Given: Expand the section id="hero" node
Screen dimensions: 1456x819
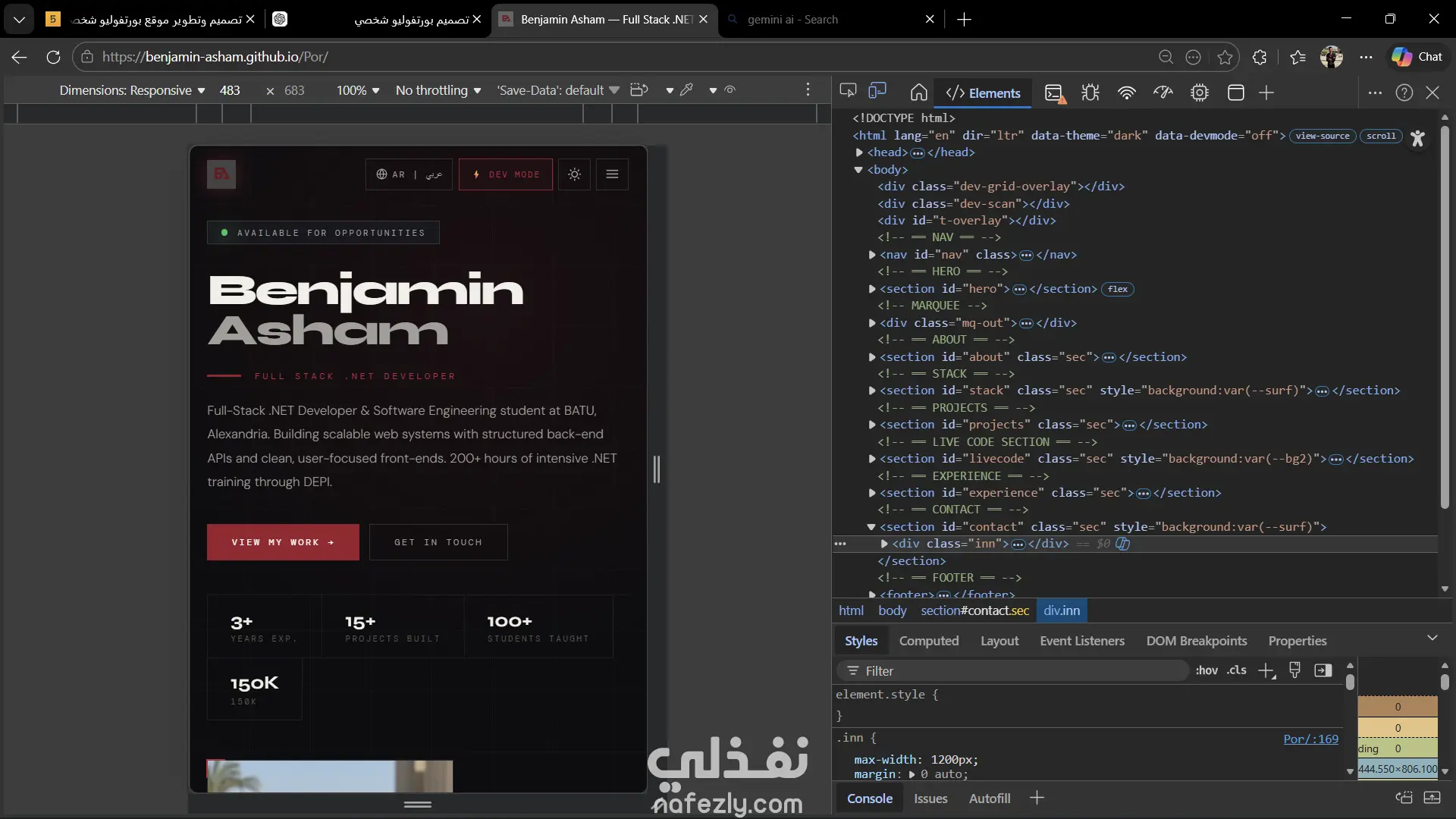Looking at the screenshot, I should 872,289.
